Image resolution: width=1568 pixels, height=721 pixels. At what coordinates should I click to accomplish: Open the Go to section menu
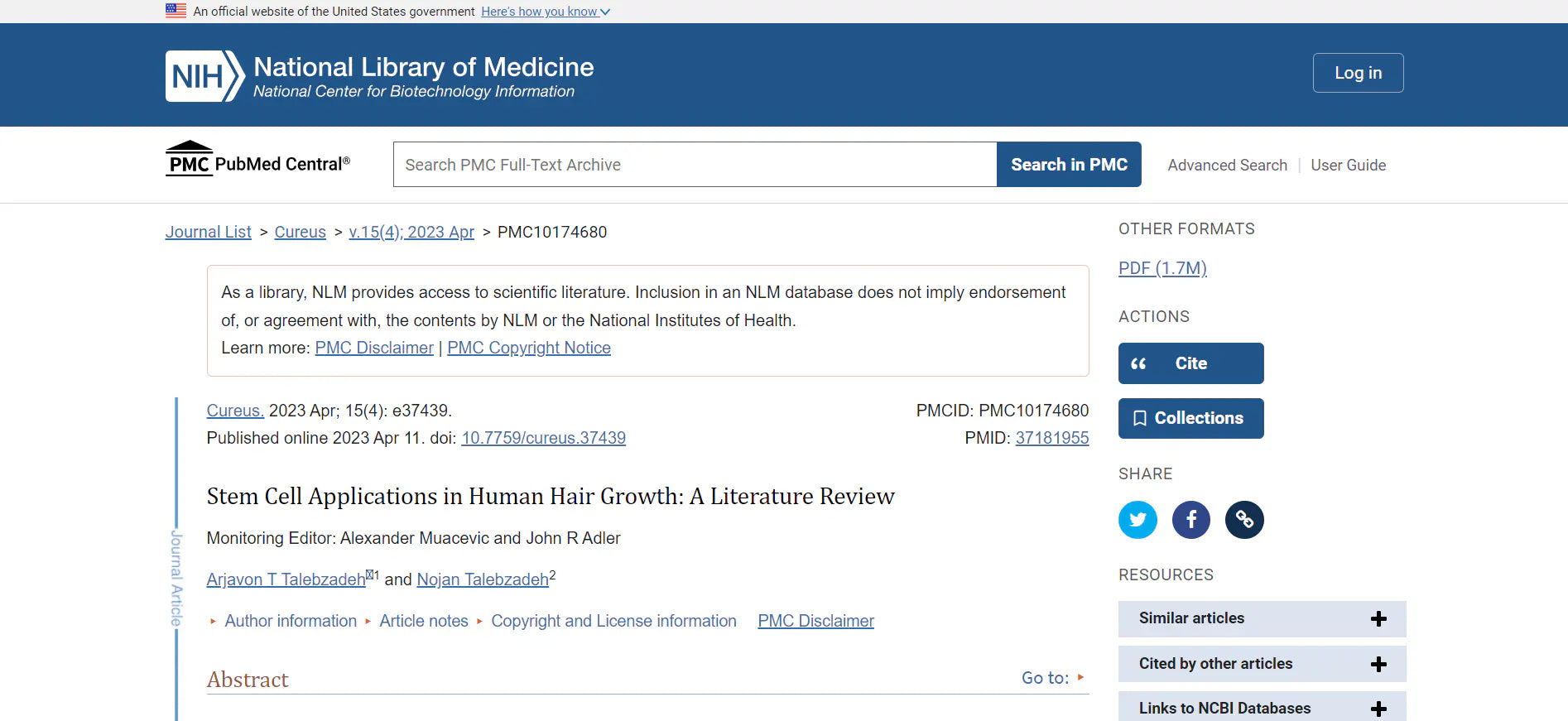pos(1052,678)
